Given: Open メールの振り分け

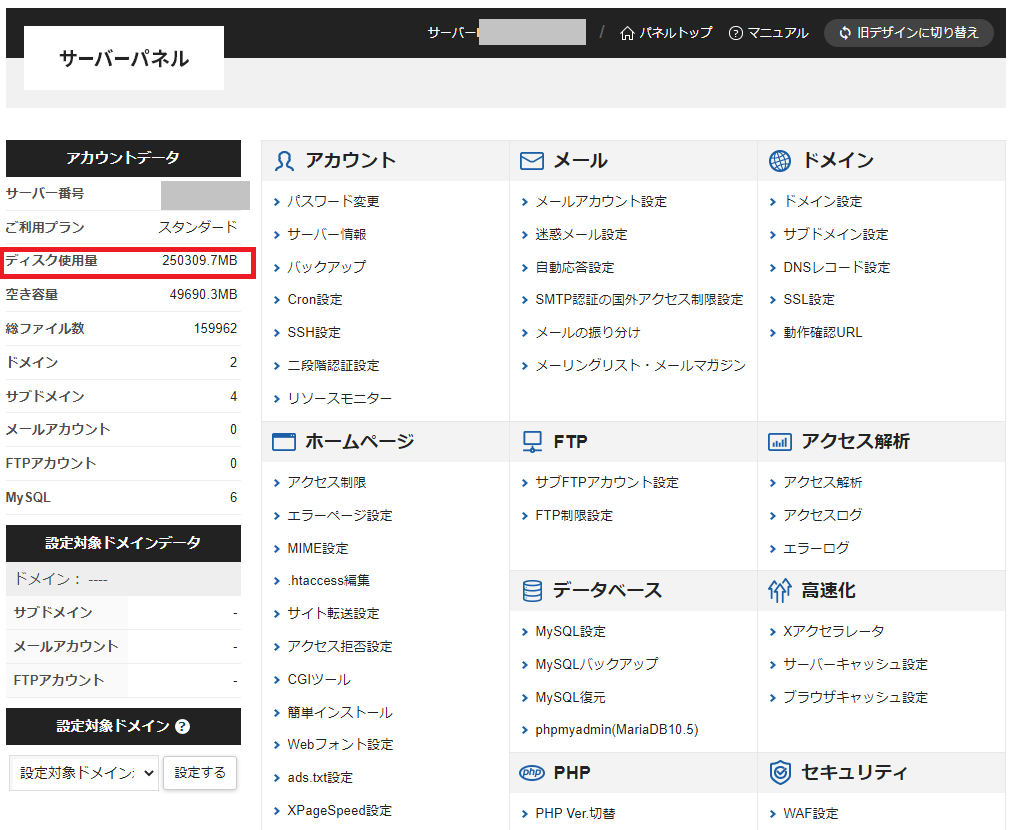Looking at the screenshot, I should [x=587, y=333].
